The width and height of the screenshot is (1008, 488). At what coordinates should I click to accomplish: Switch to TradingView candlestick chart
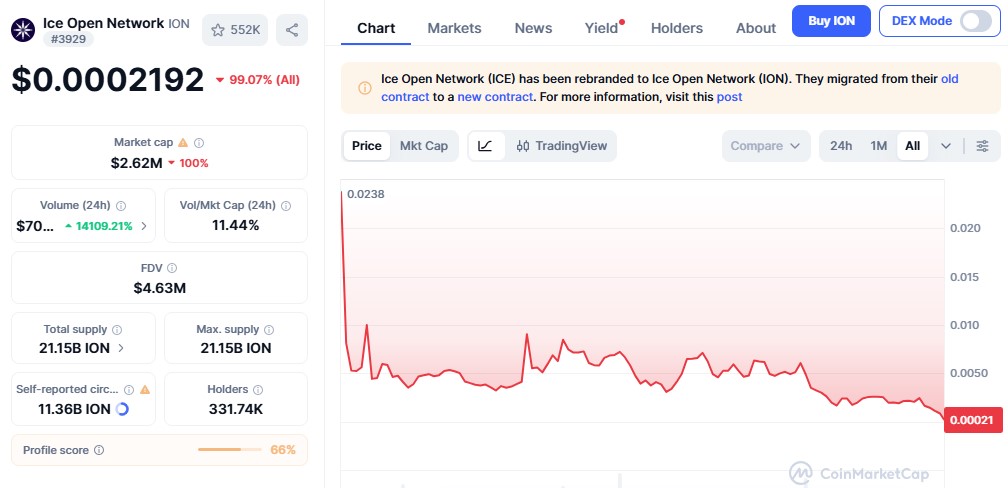tap(561, 146)
